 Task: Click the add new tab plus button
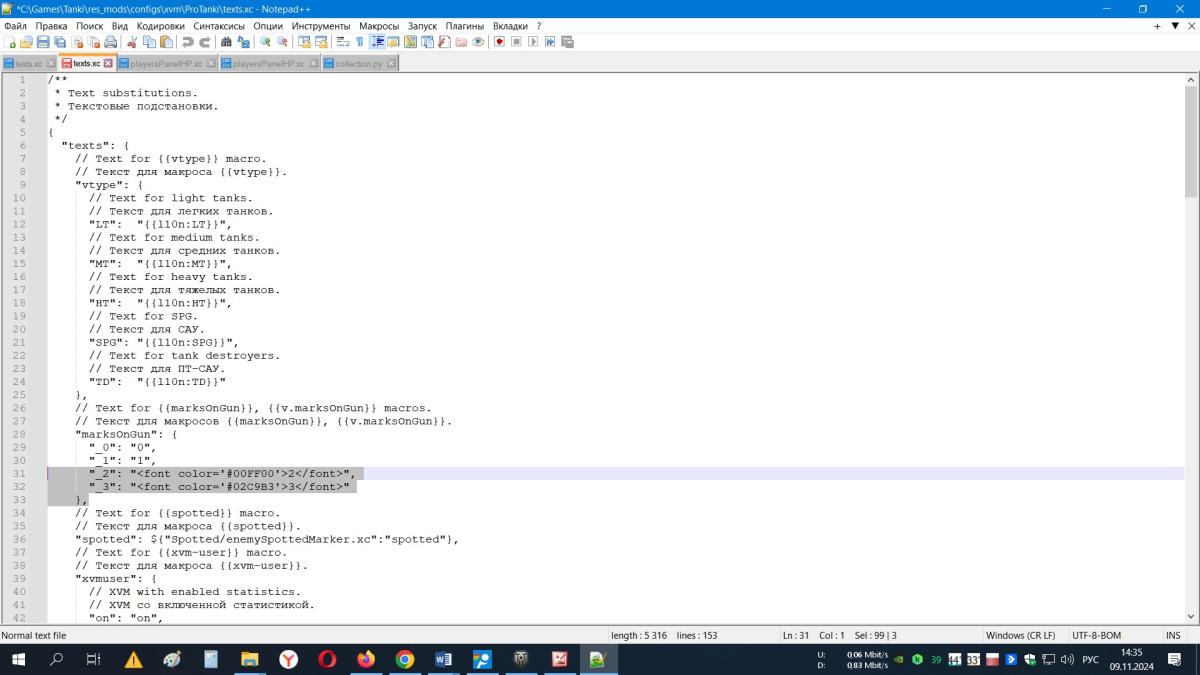pyautogui.click(x=1159, y=26)
